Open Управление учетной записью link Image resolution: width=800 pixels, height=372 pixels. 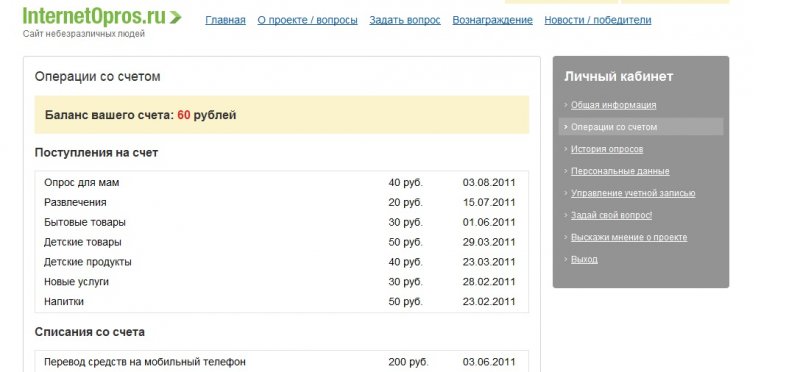(x=633, y=193)
